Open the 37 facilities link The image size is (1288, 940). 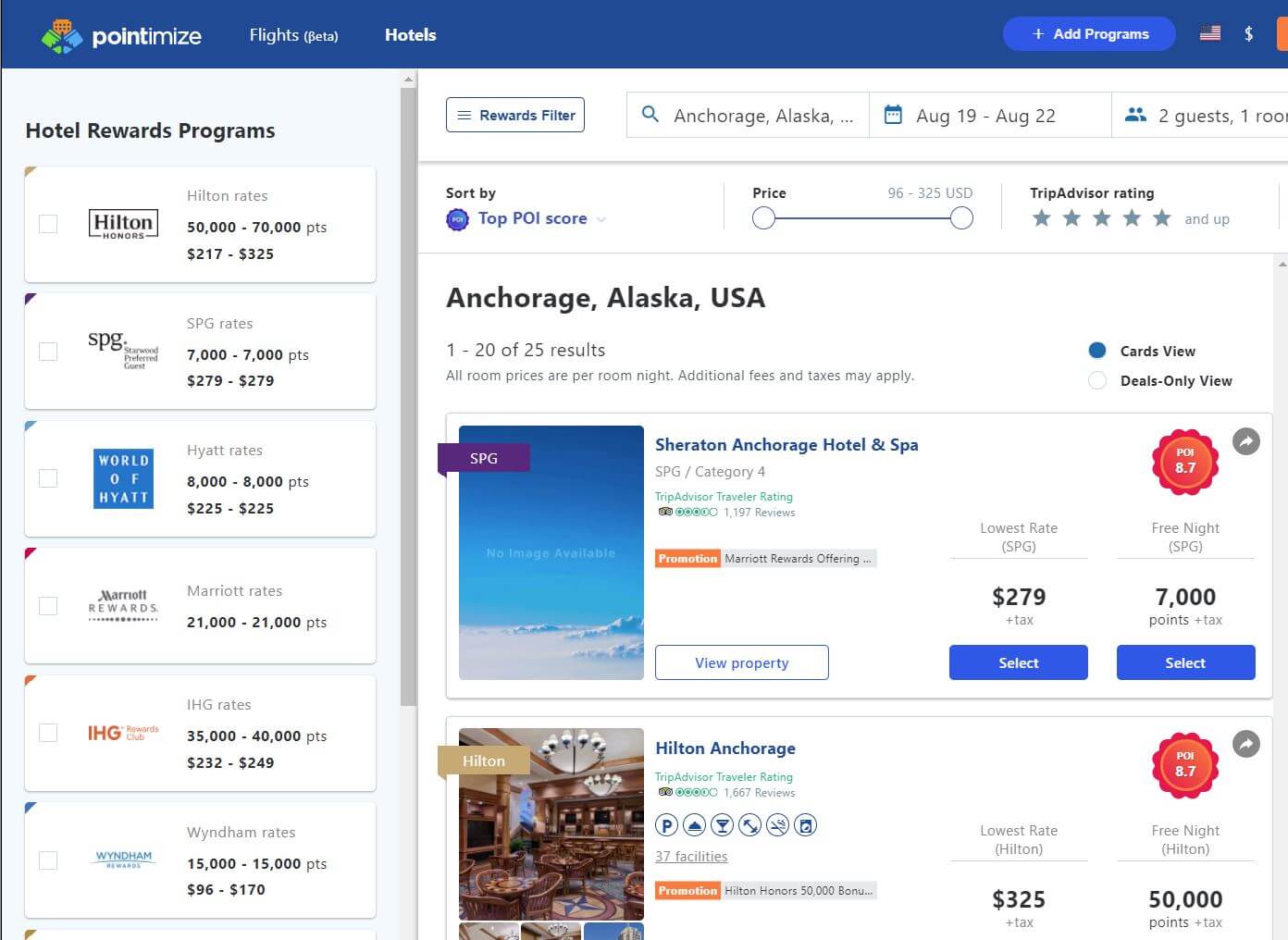tap(691, 857)
